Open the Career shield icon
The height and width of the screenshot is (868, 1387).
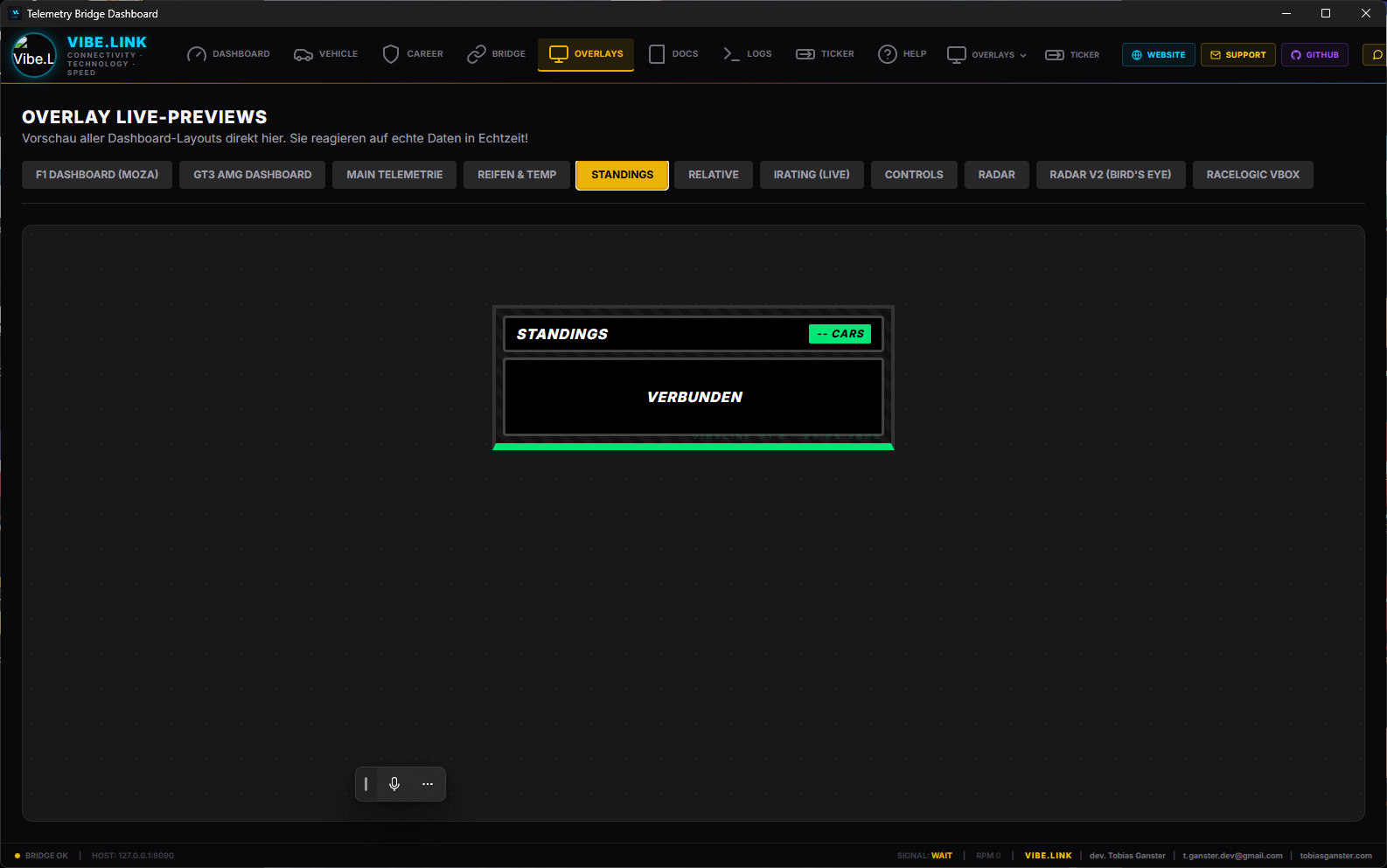[391, 54]
